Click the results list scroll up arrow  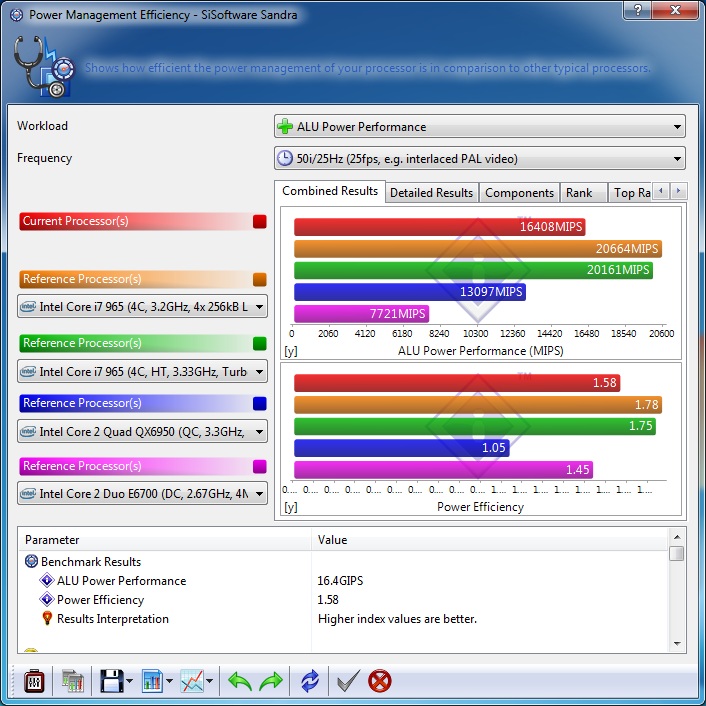(676, 537)
